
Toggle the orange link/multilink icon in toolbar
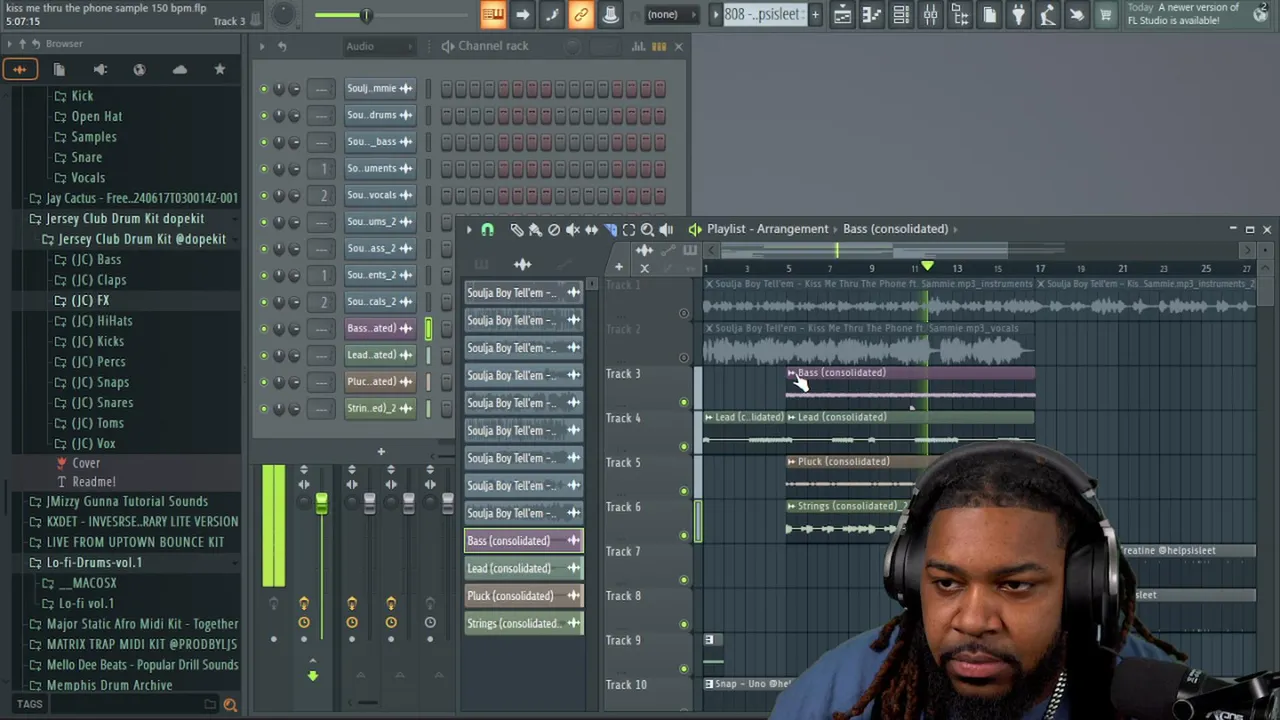(580, 15)
